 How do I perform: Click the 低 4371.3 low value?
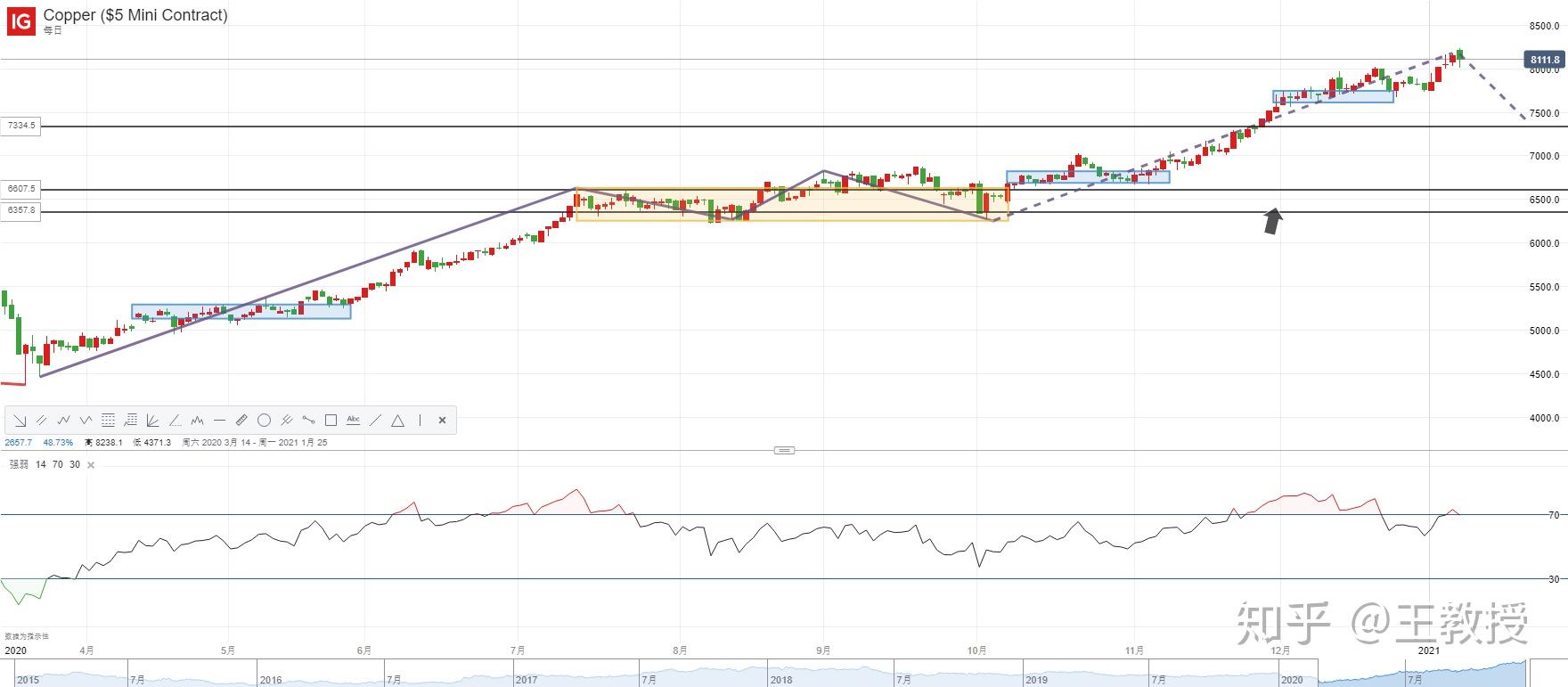pyautogui.click(x=151, y=442)
